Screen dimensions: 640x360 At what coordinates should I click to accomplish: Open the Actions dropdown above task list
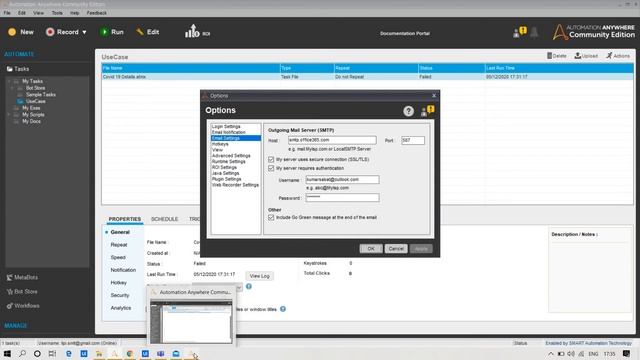(618, 56)
